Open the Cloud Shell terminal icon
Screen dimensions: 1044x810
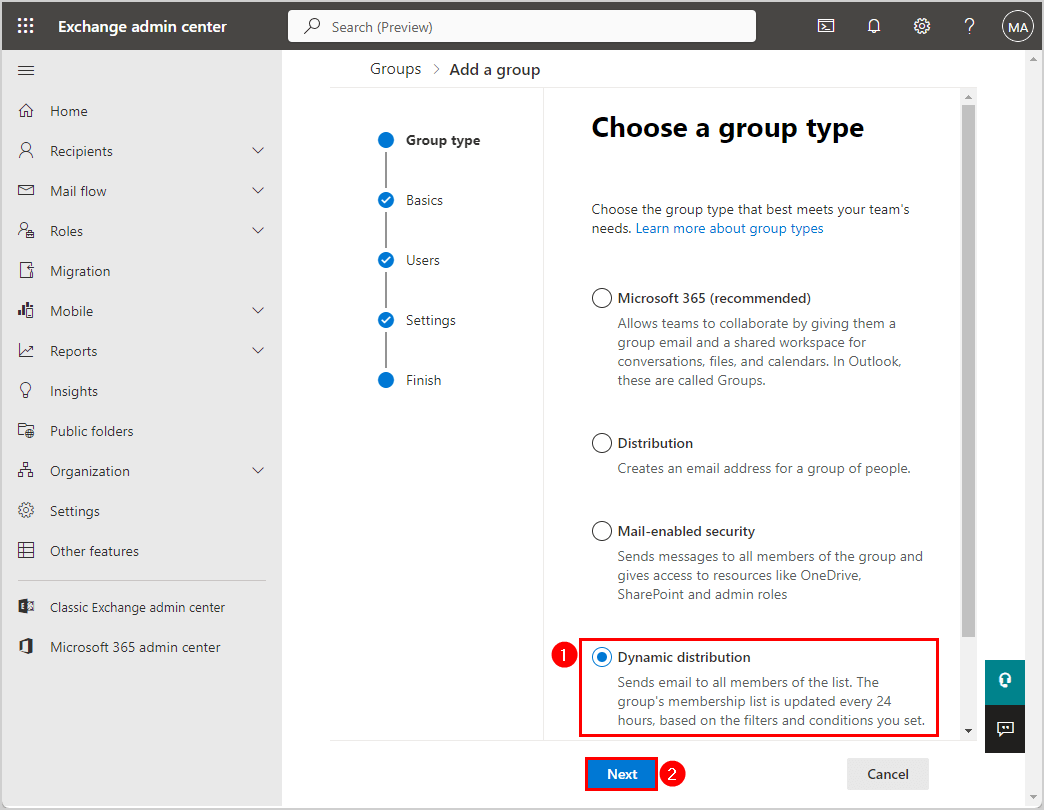click(826, 26)
